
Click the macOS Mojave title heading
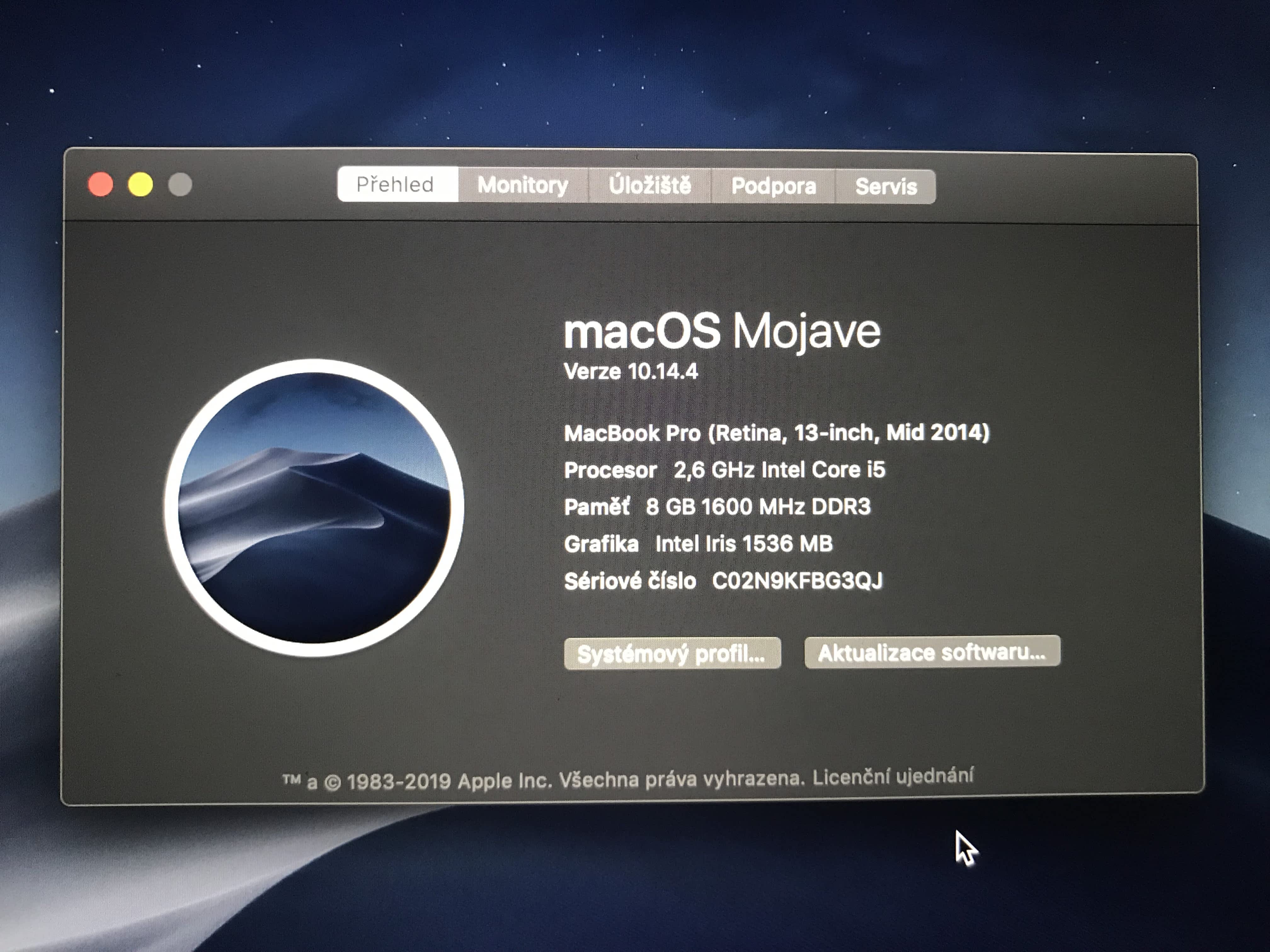click(x=722, y=331)
